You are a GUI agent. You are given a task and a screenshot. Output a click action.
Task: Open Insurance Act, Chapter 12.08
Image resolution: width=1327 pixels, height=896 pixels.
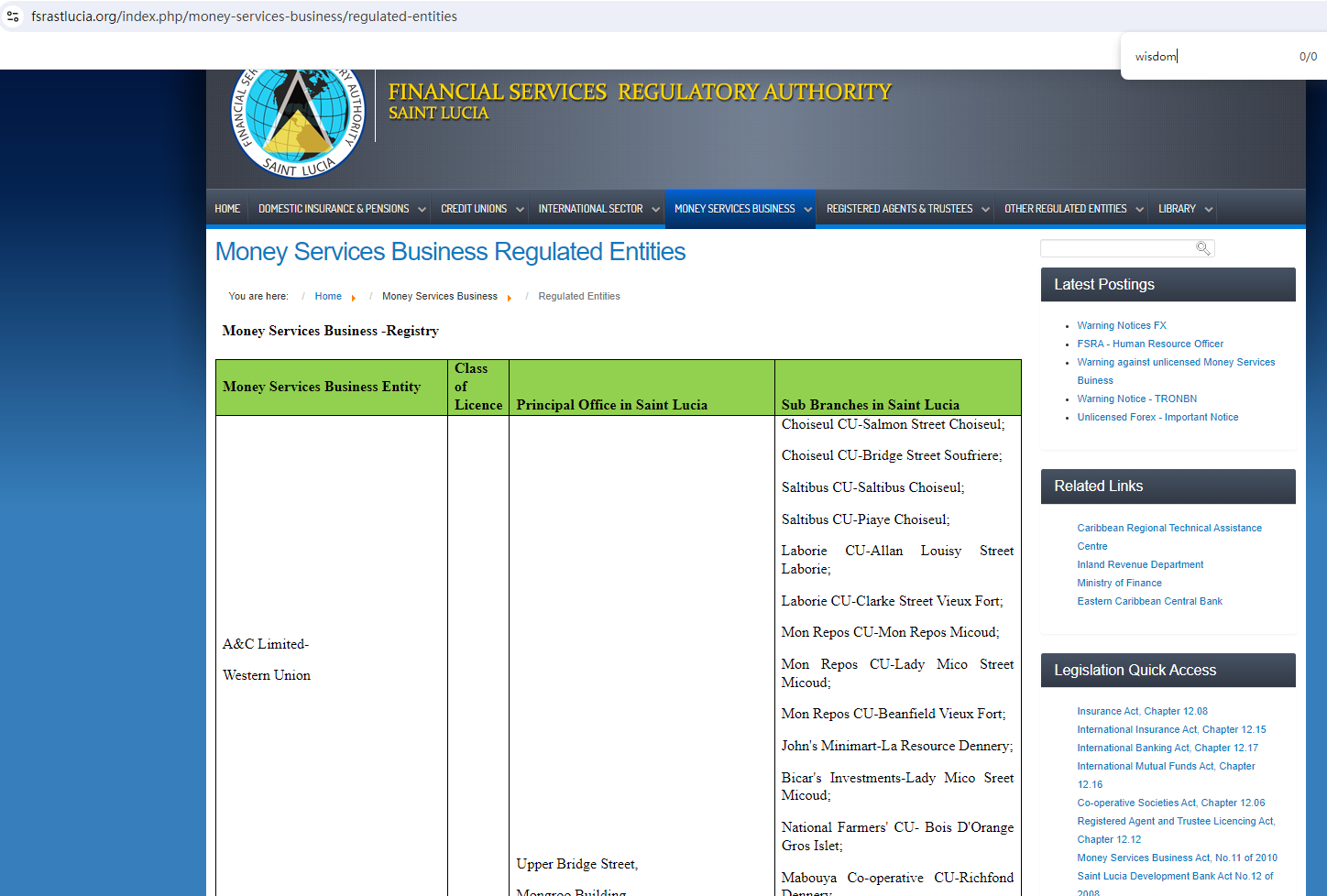pyautogui.click(x=1142, y=711)
